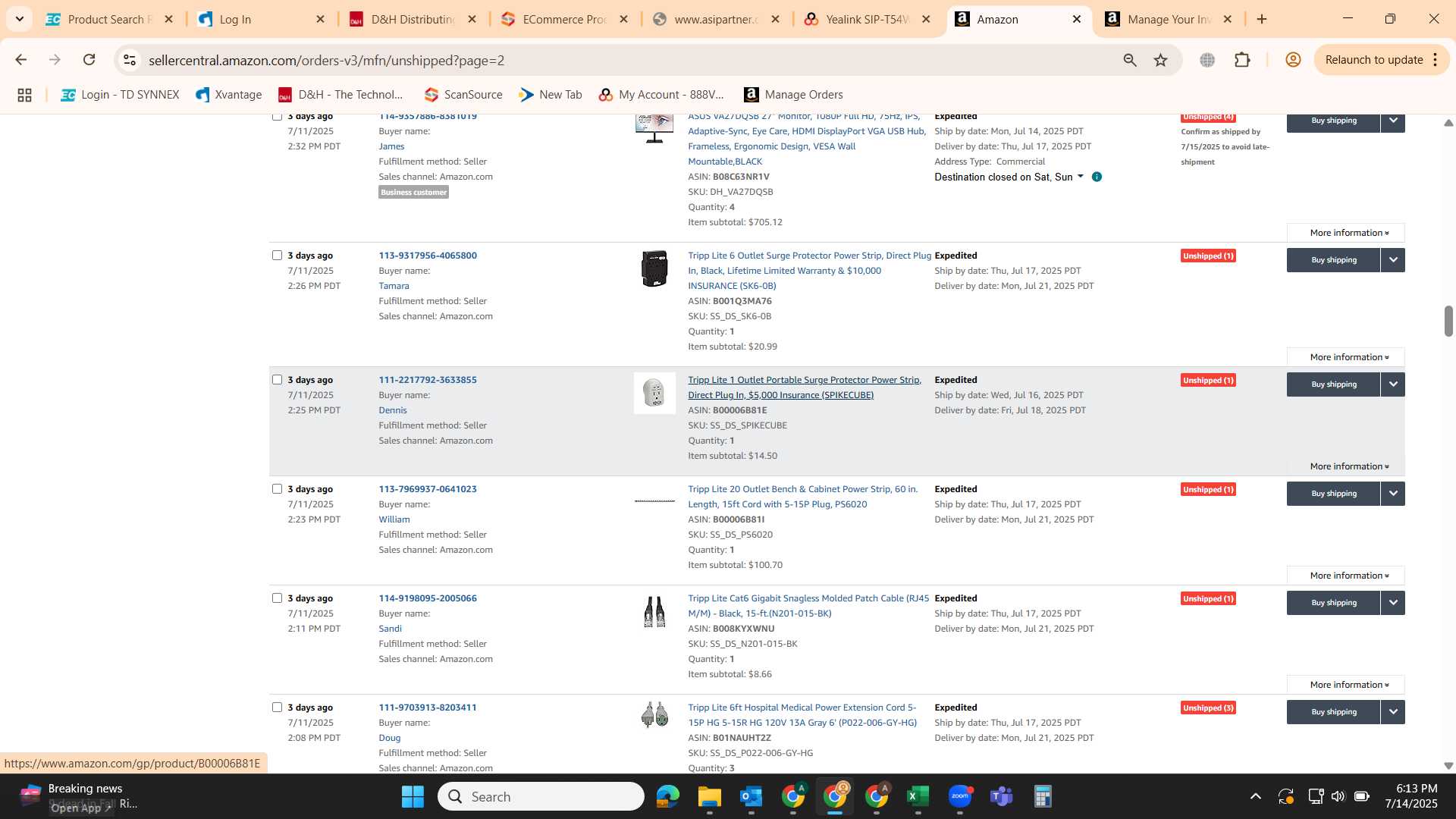
Task: Expand More information for the PS6020 order
Action: click(x=1346, y=576)
